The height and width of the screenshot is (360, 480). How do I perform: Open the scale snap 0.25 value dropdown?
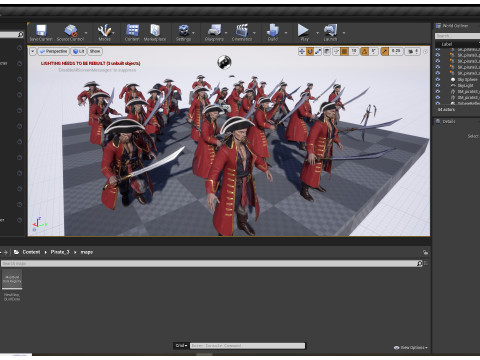coord(396,51)
